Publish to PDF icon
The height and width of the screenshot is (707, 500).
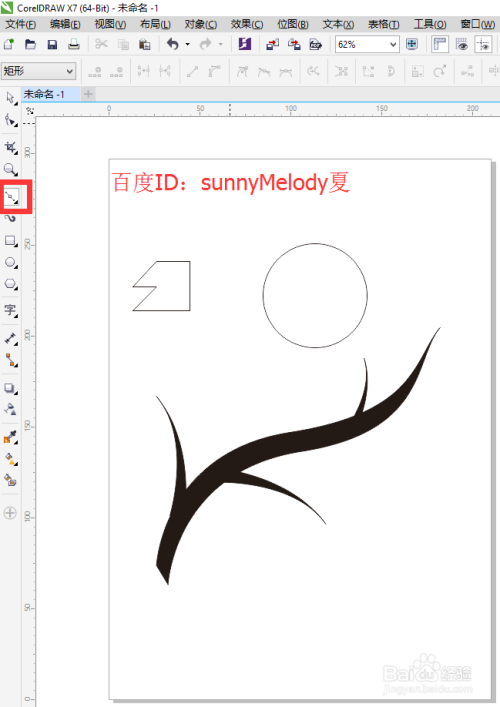316,44
